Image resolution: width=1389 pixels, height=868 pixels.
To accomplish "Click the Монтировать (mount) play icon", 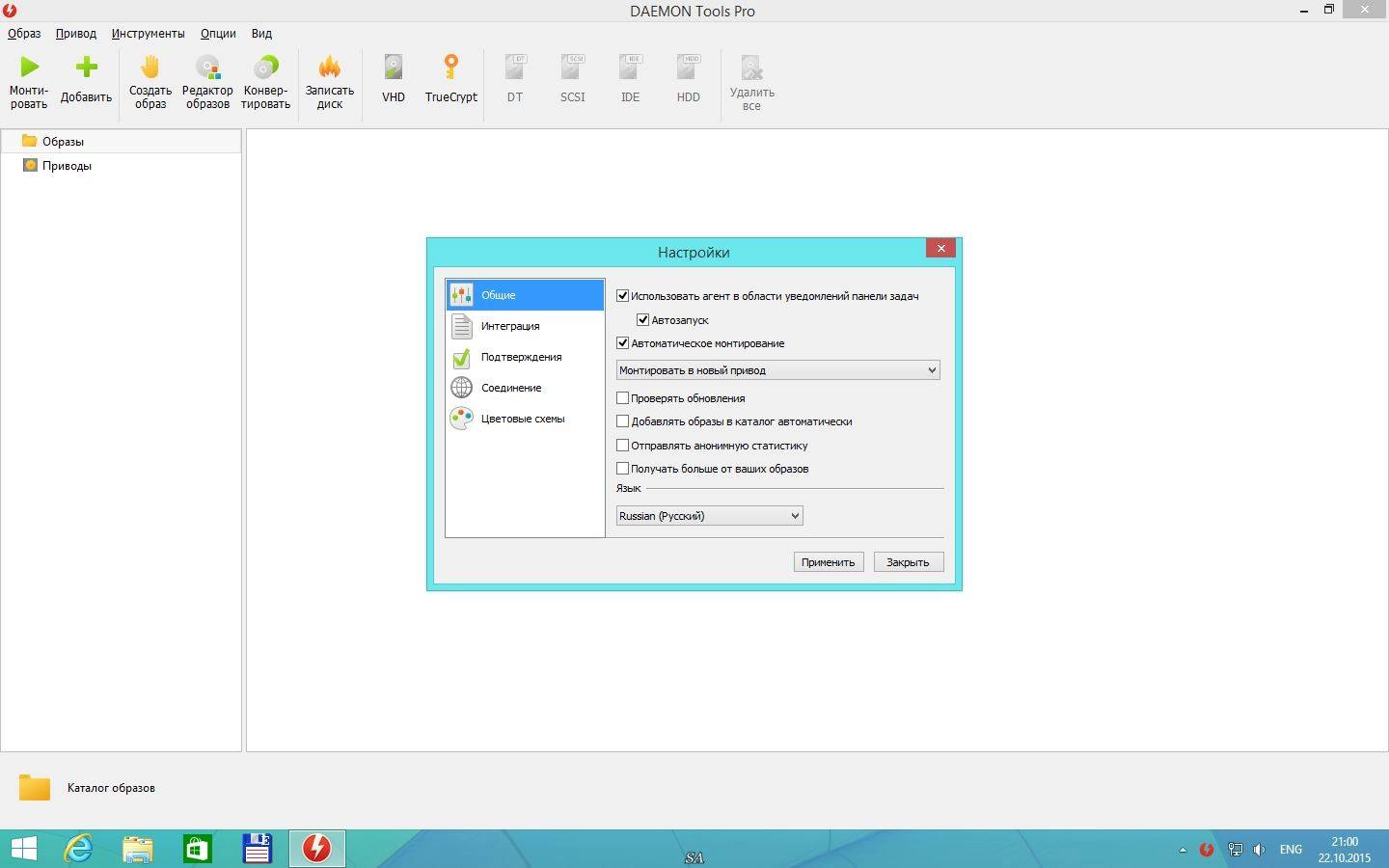I will click(29, 67).
